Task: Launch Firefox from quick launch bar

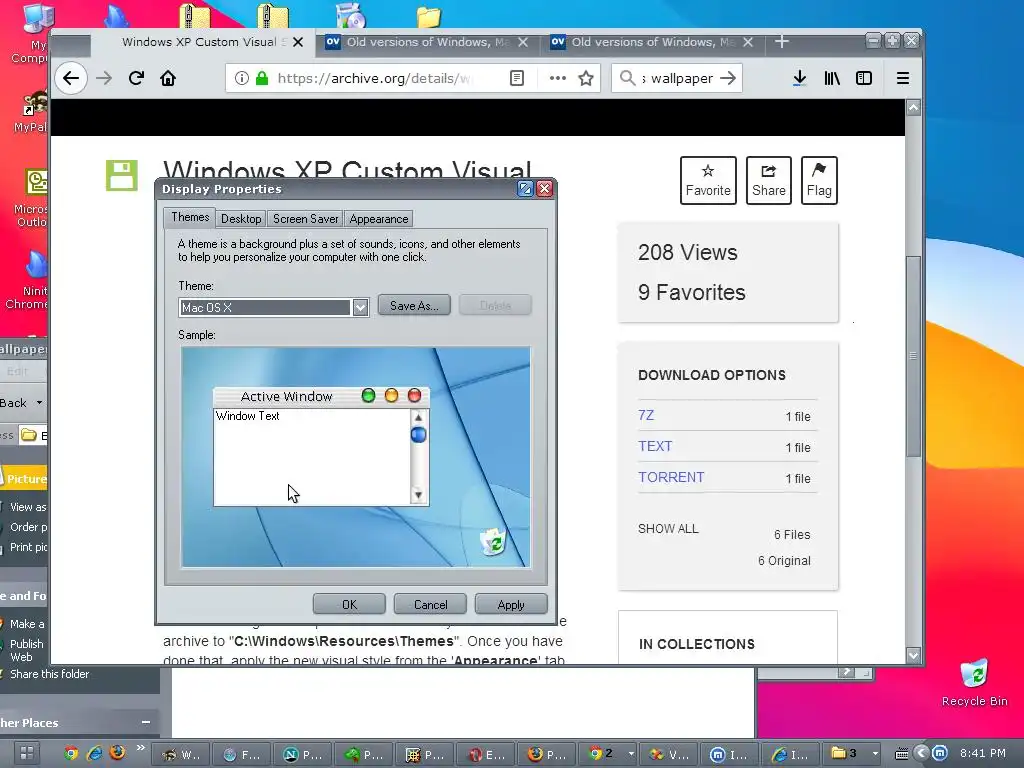Action: (x=118, y=752)
